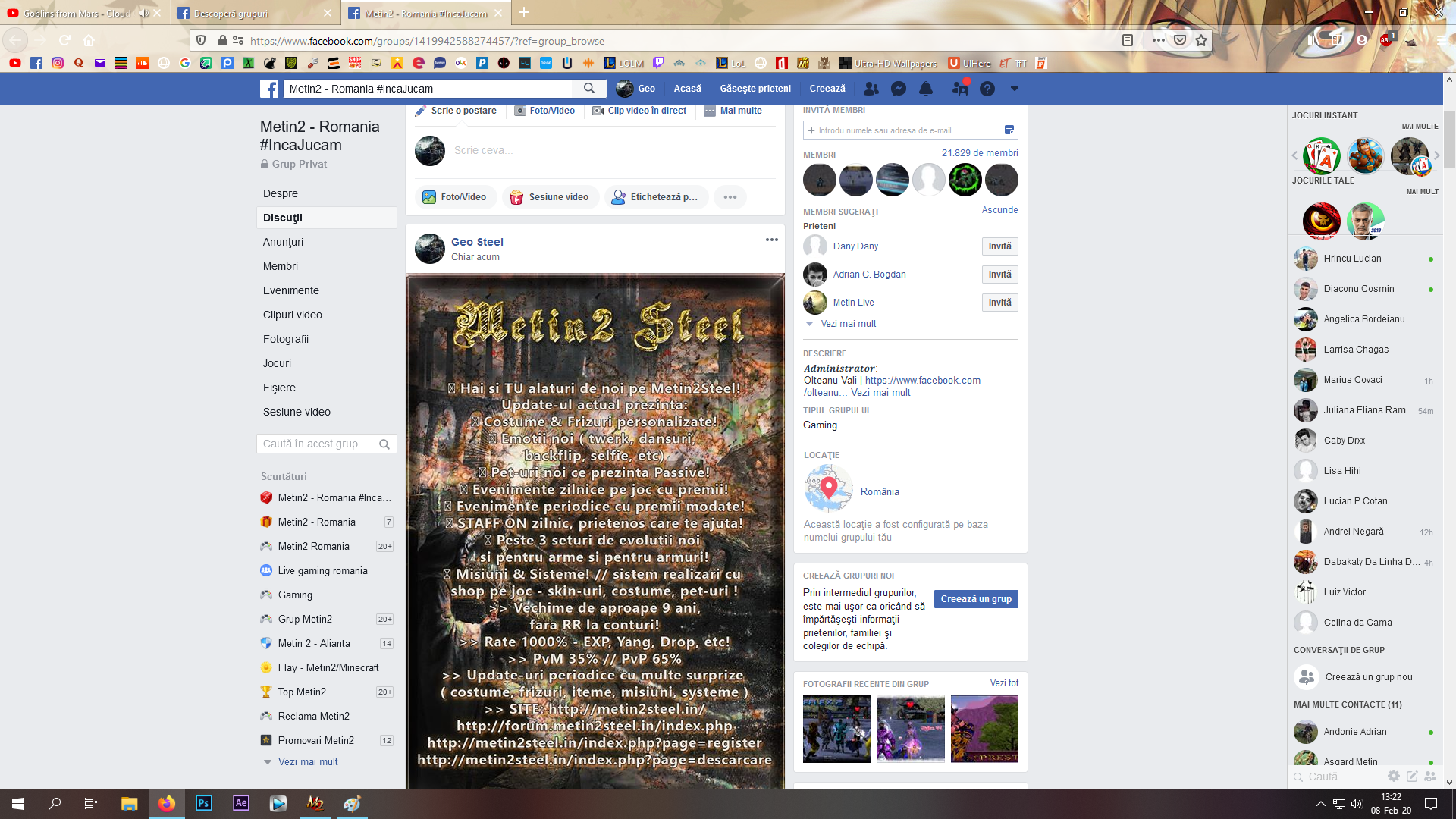
Task: Expand Vezi mai mult under shortcuts list
Action: click(x=308, y=761)
